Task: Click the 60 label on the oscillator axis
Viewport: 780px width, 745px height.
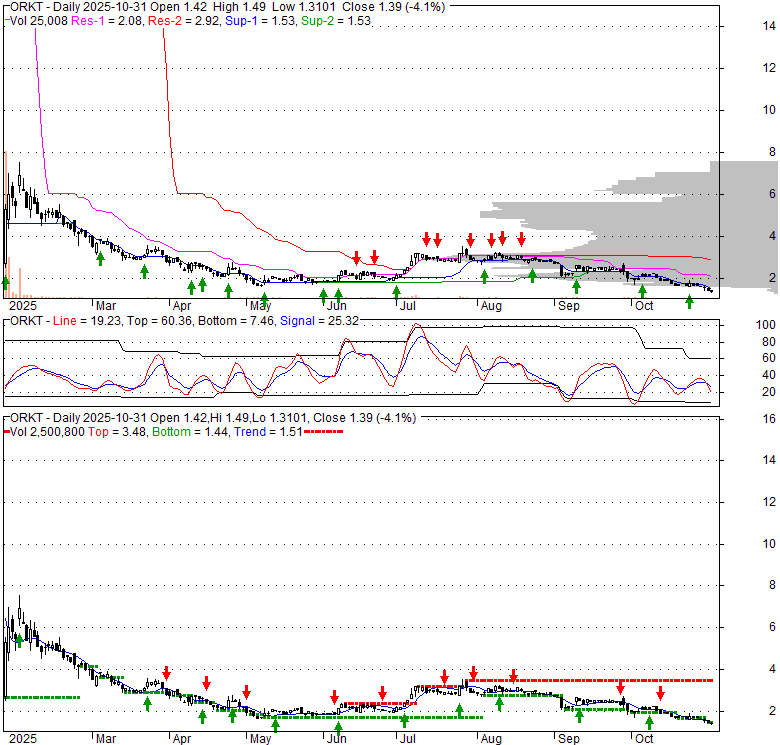Action: point(769,358)
